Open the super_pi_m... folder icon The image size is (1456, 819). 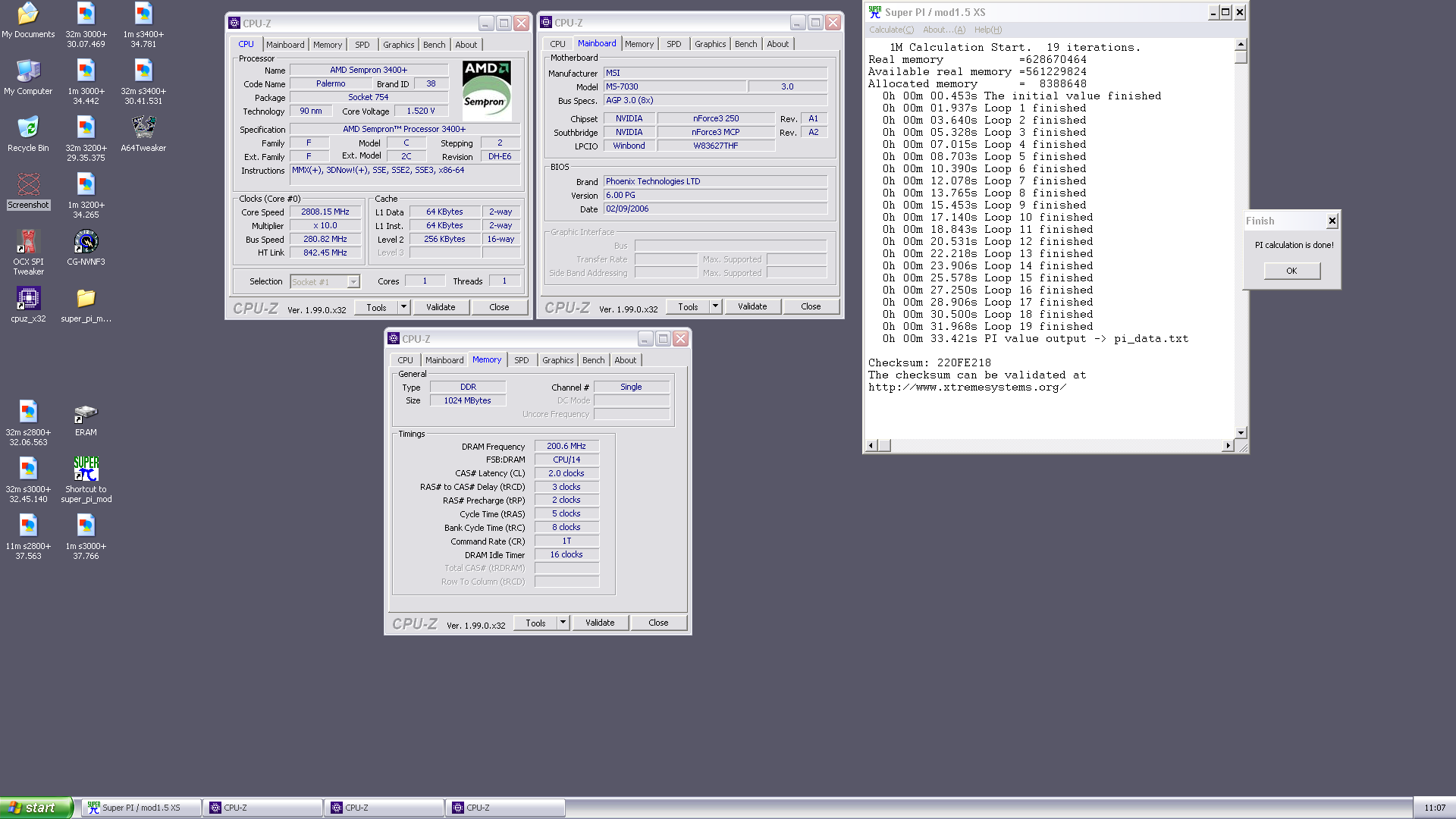coord(86,305)
